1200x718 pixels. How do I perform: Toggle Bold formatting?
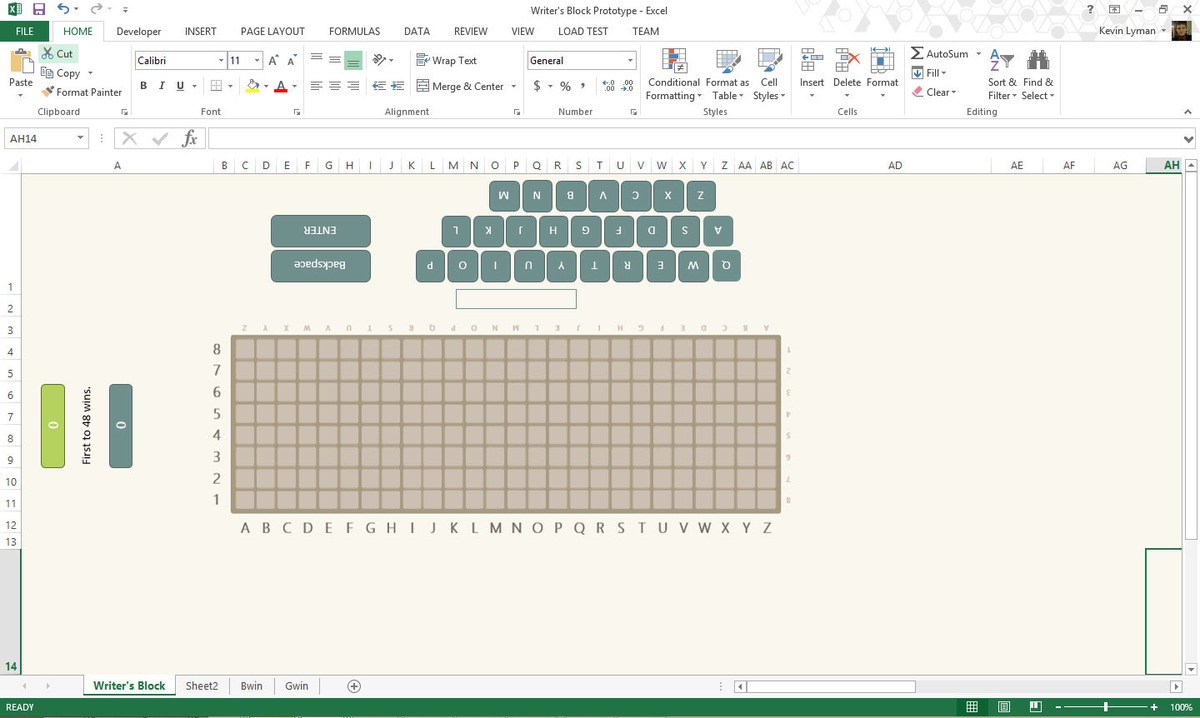point(144,86)
